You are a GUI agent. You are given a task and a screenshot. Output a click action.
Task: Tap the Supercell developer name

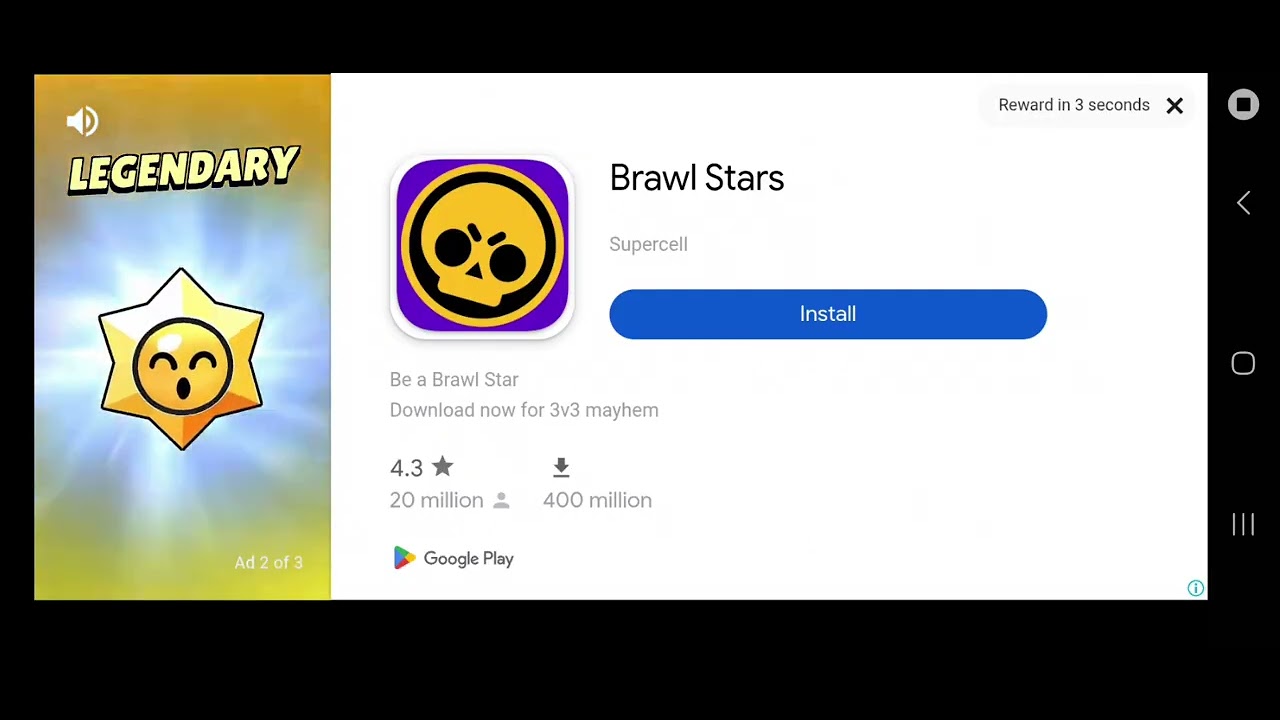tap(648, 244)
